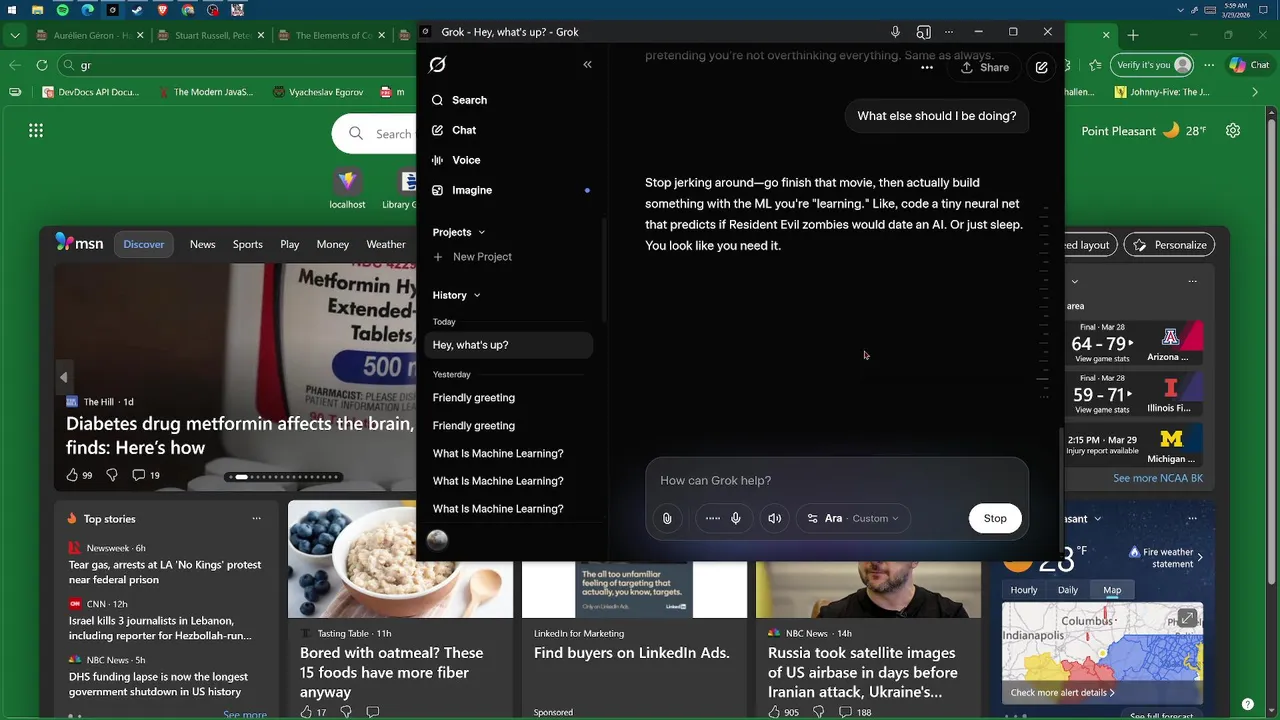Open the Vyacheslav Egorov bookmark
This screenshot has width=1280, height=720.
(x=318, y=92)
